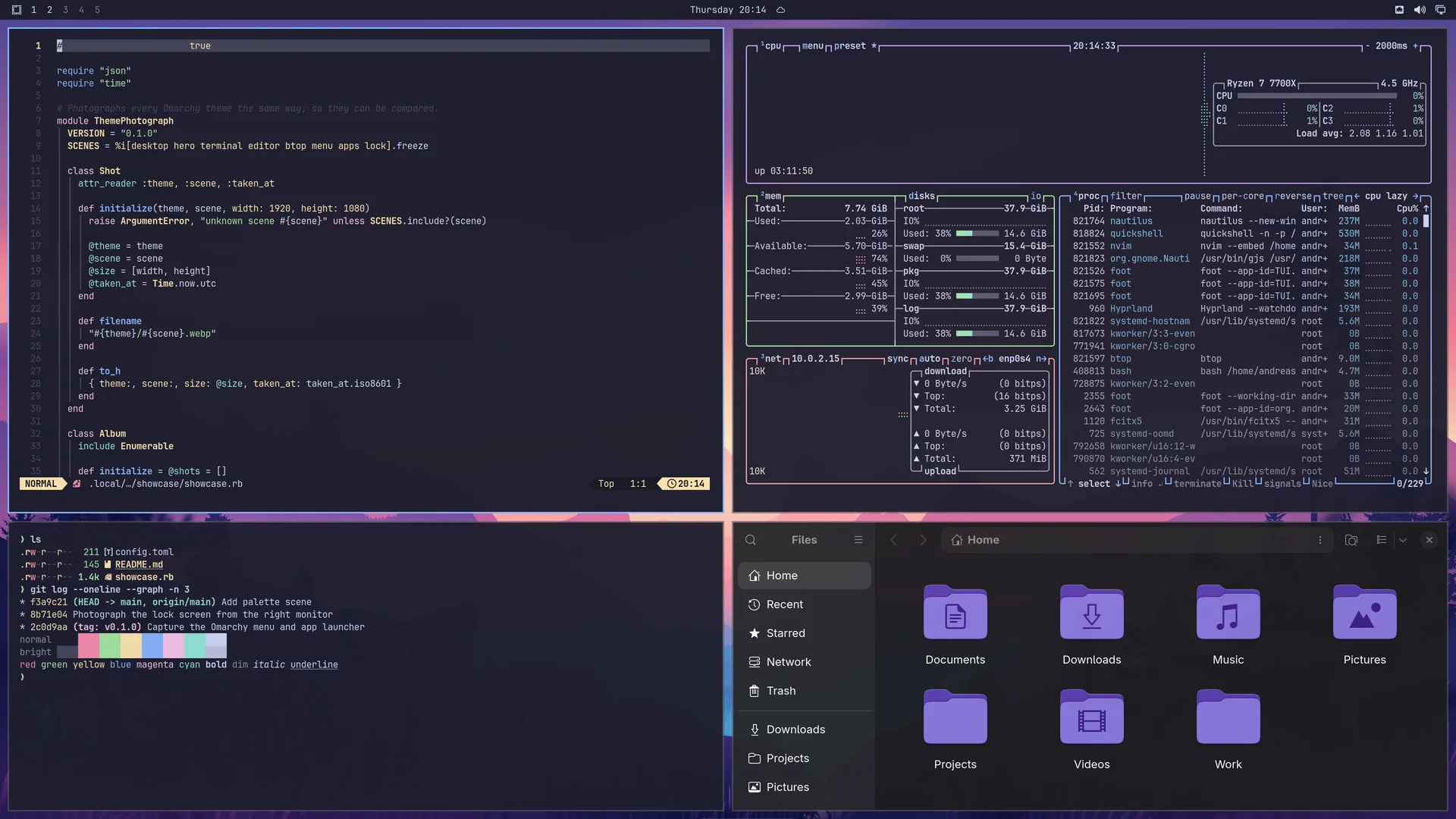Open the menu icon left of workspace 1
The image size is (1456, 819).
click(17, 10)
